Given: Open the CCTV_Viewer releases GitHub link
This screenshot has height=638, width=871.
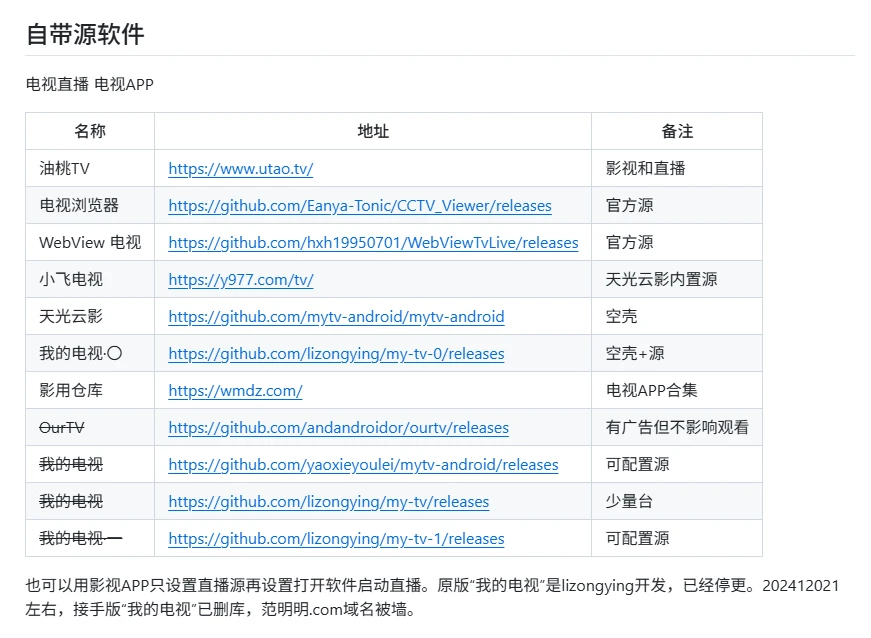Looking at the screenshot, I should [x=359, y=206].
